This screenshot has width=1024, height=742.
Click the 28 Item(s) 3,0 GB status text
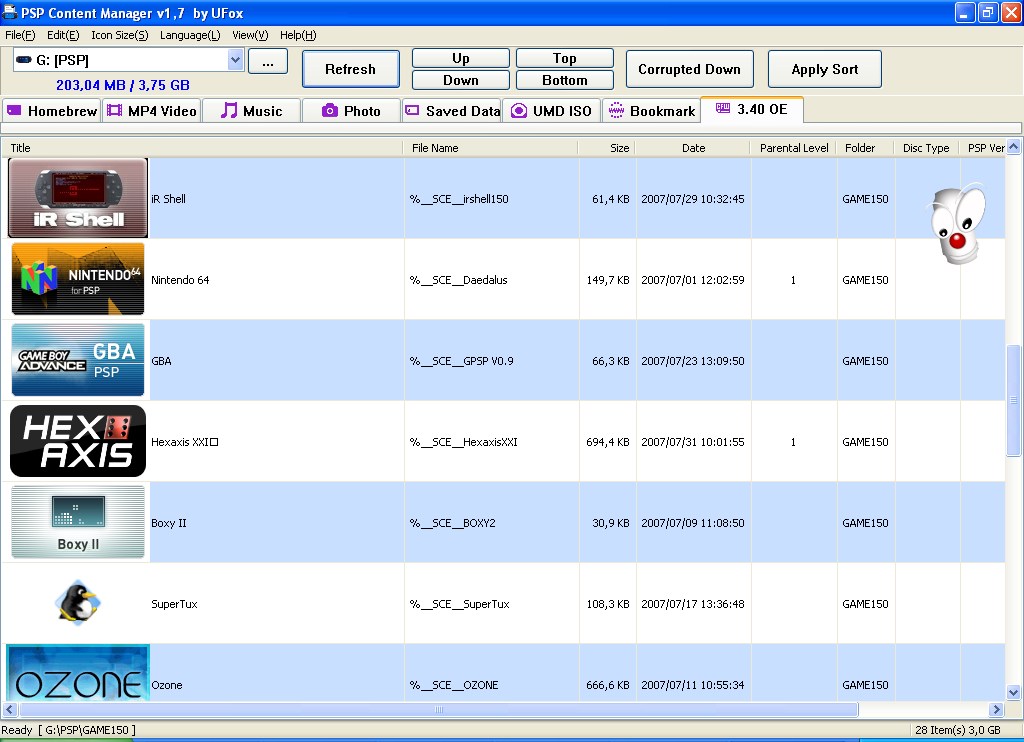point(957,730)
